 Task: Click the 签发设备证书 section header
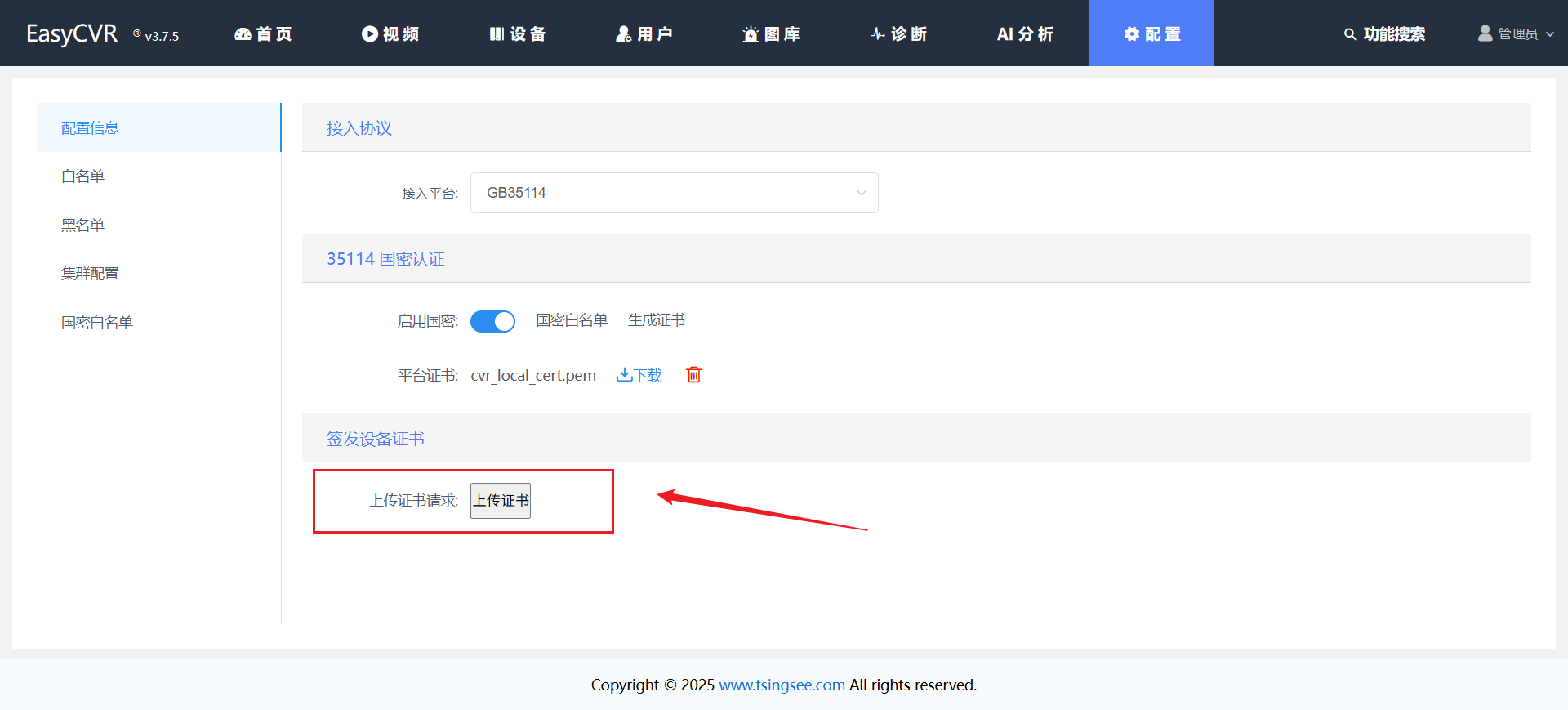click(x=916, y=438)
